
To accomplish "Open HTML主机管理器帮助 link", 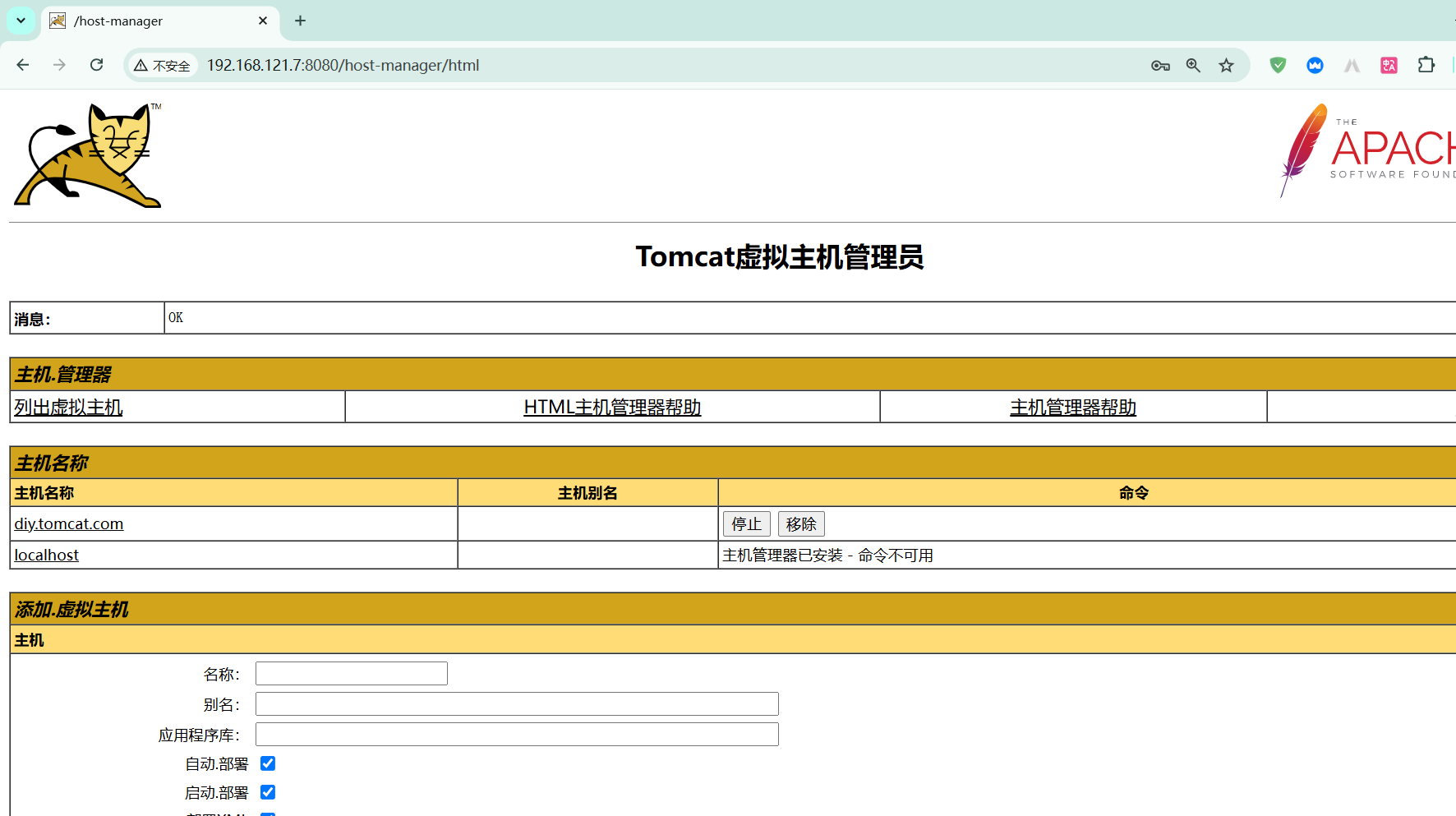I will click(x=612, y=407).
